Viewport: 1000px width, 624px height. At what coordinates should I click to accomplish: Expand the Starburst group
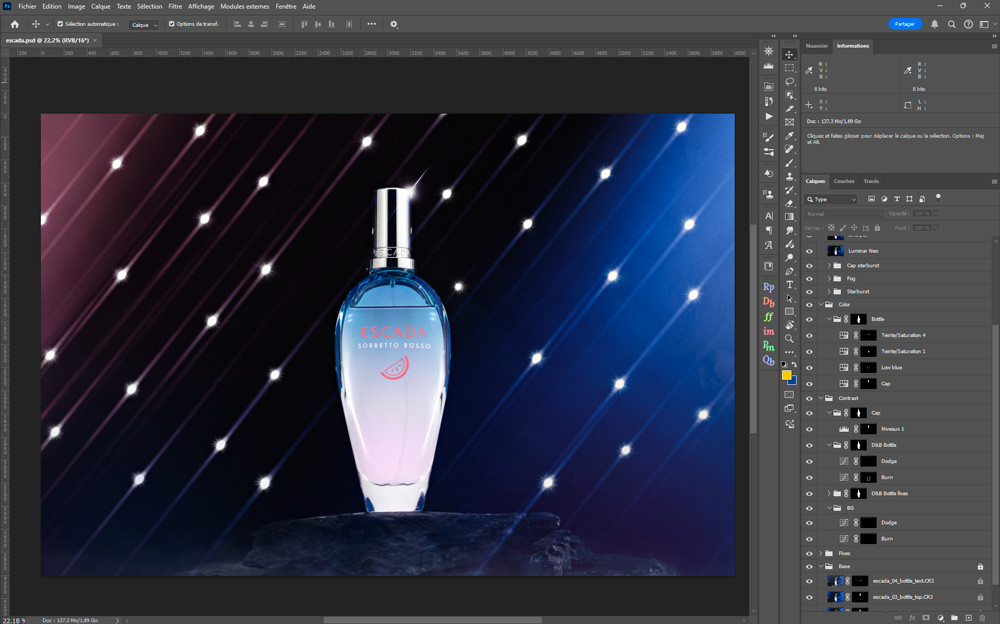coord(828,292)
